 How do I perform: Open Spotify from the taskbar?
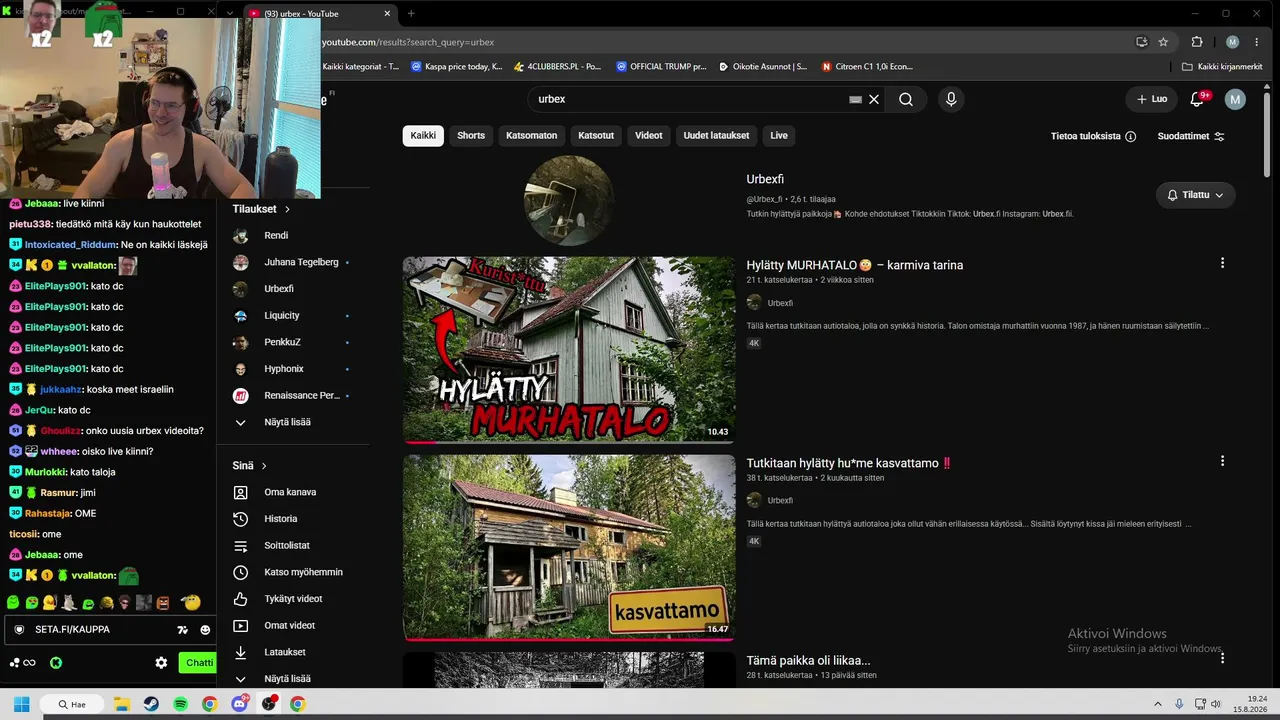[x=180, y=704]
